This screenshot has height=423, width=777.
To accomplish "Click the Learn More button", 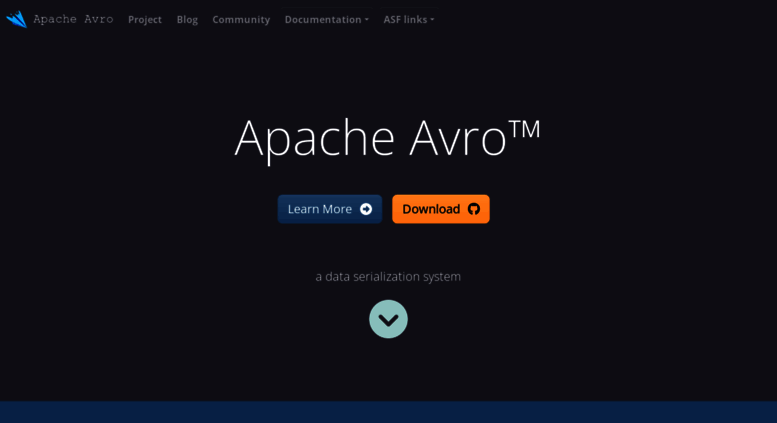I will (x=330, y=209).
